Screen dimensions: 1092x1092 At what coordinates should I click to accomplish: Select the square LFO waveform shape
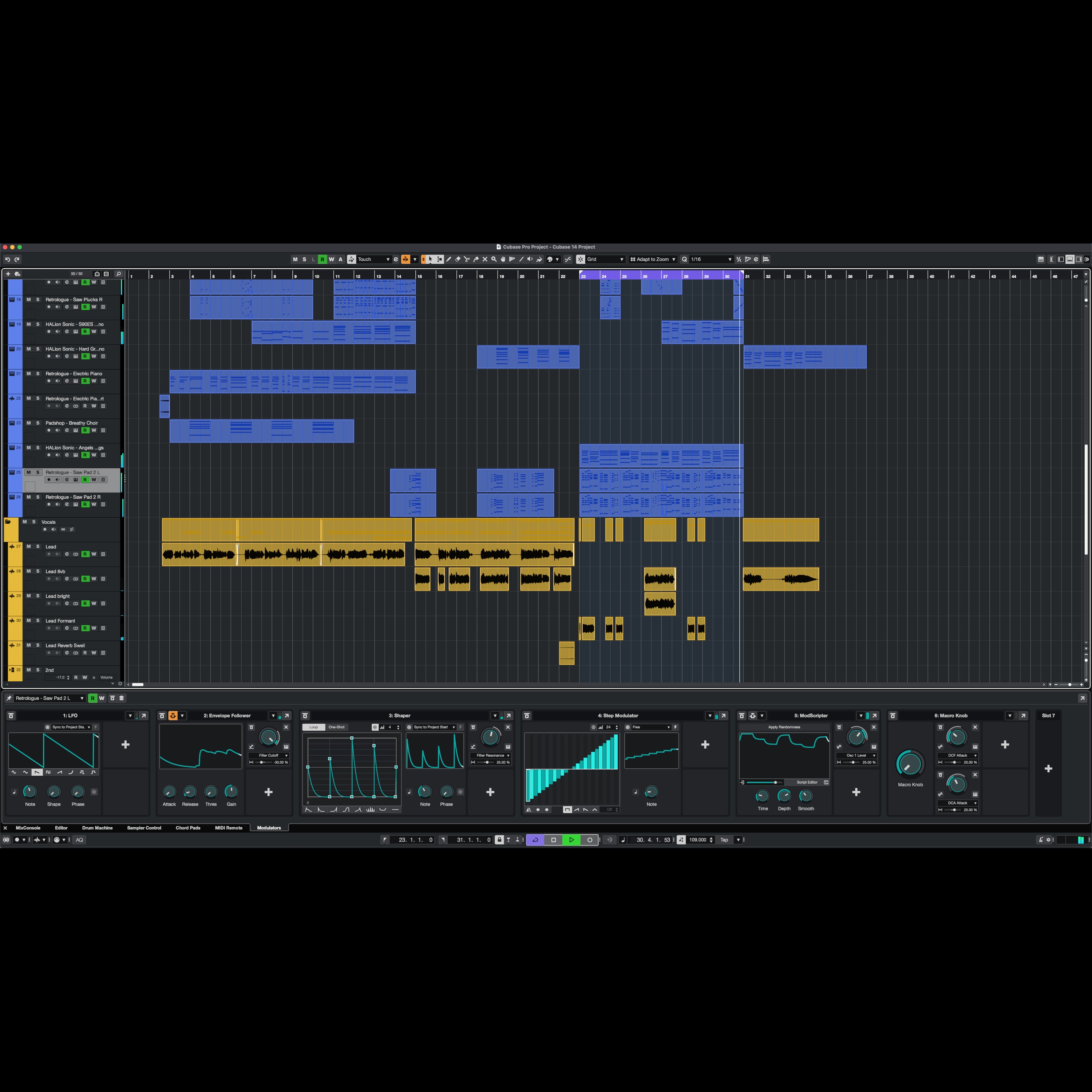tap(48, 772)
